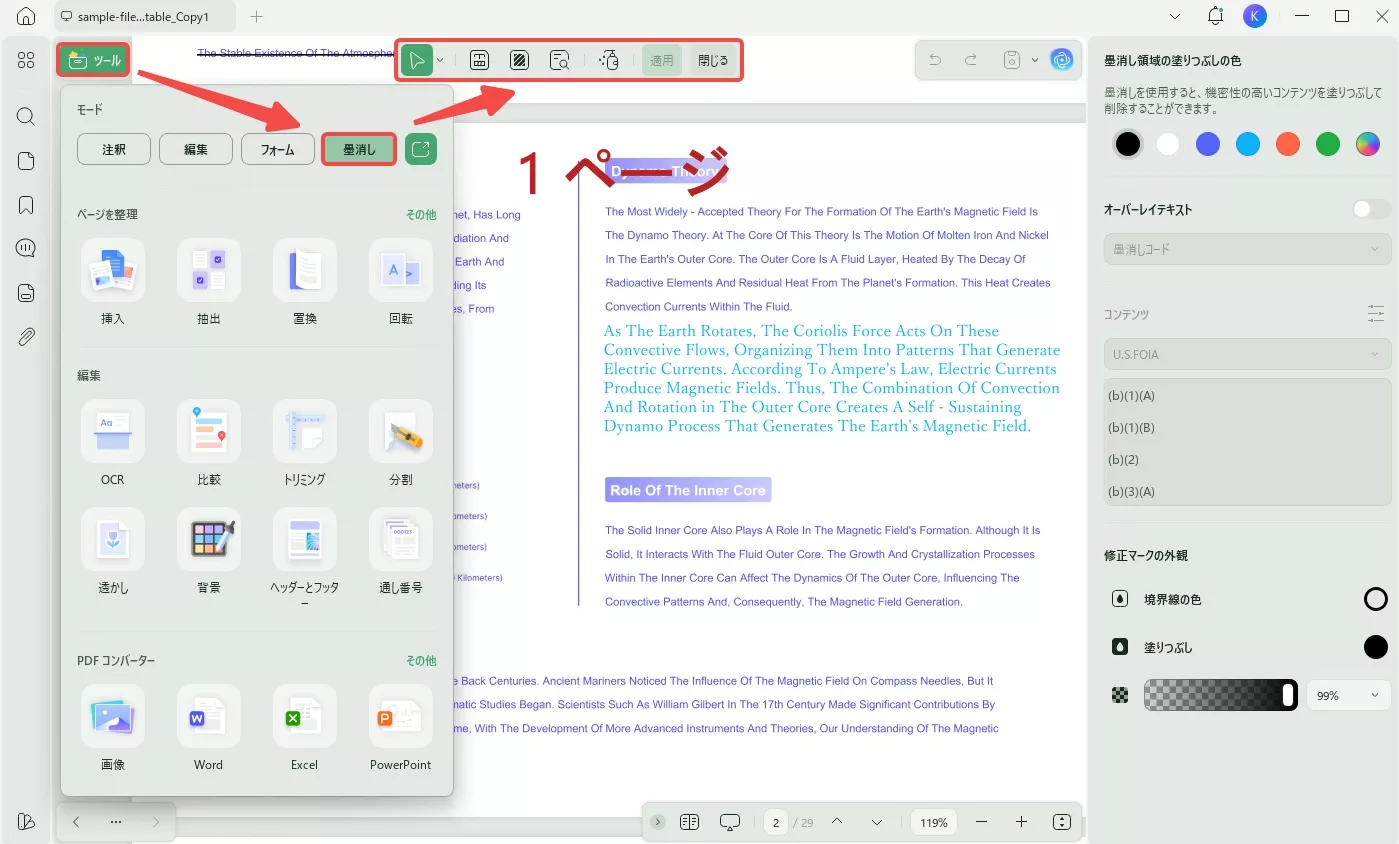This screenshot has height=844, width=1399.
Task: Select the green redaction fill color
Action: pyautogui.click(x=1328, y=144)
